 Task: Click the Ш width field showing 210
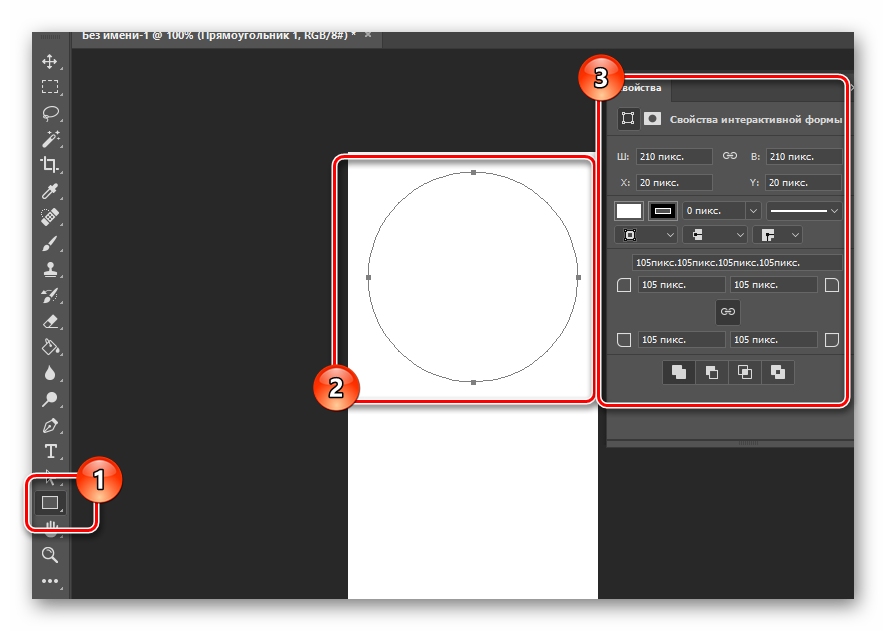pyautogui.click(x=673, y=157)
